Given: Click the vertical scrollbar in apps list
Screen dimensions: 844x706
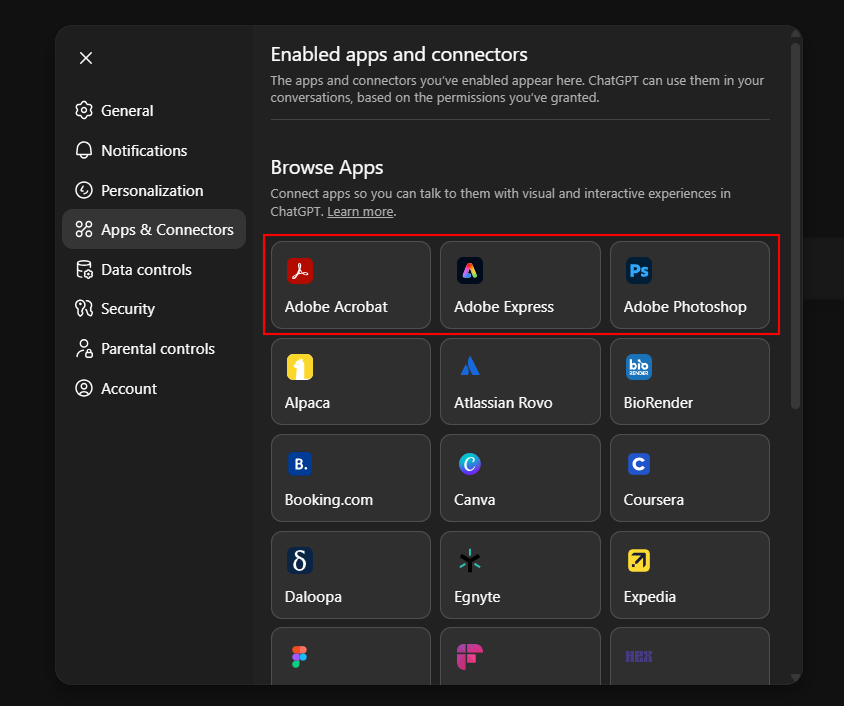Looking at the screenshot, I should click(795, 225).
